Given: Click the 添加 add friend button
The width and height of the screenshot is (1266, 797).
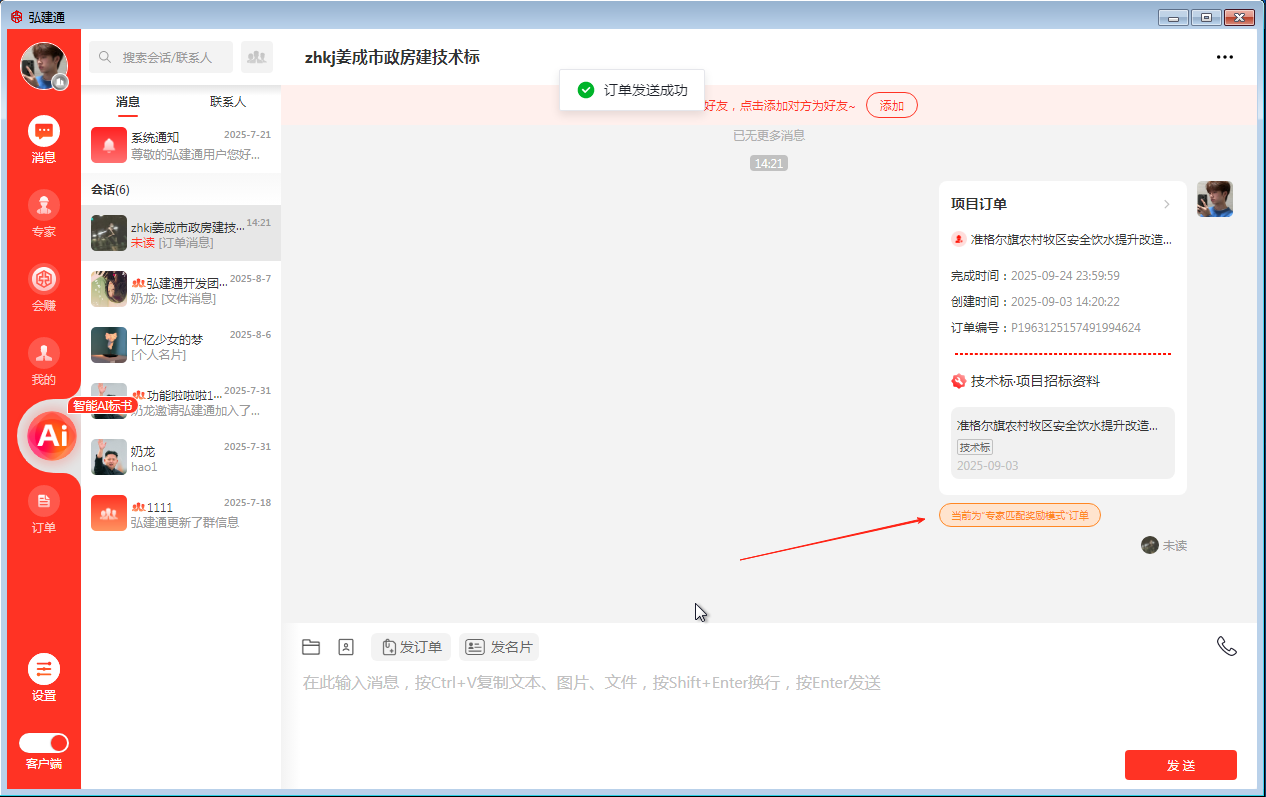Looking at the screenshot, I should click(891, 105).
